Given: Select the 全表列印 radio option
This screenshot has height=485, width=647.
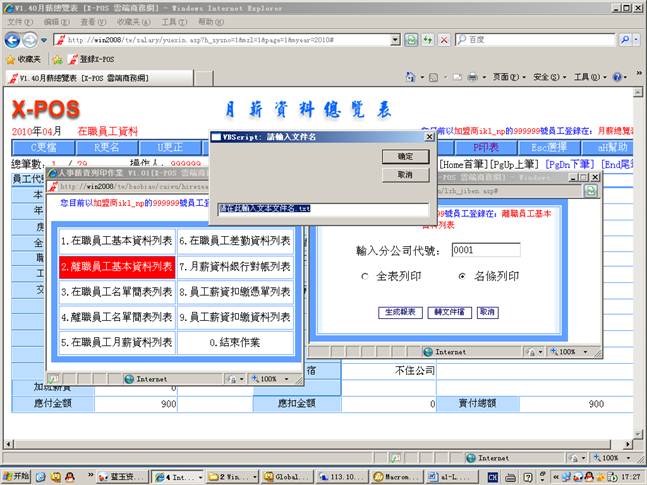Looking at the screenshot, I should point(365,275).
